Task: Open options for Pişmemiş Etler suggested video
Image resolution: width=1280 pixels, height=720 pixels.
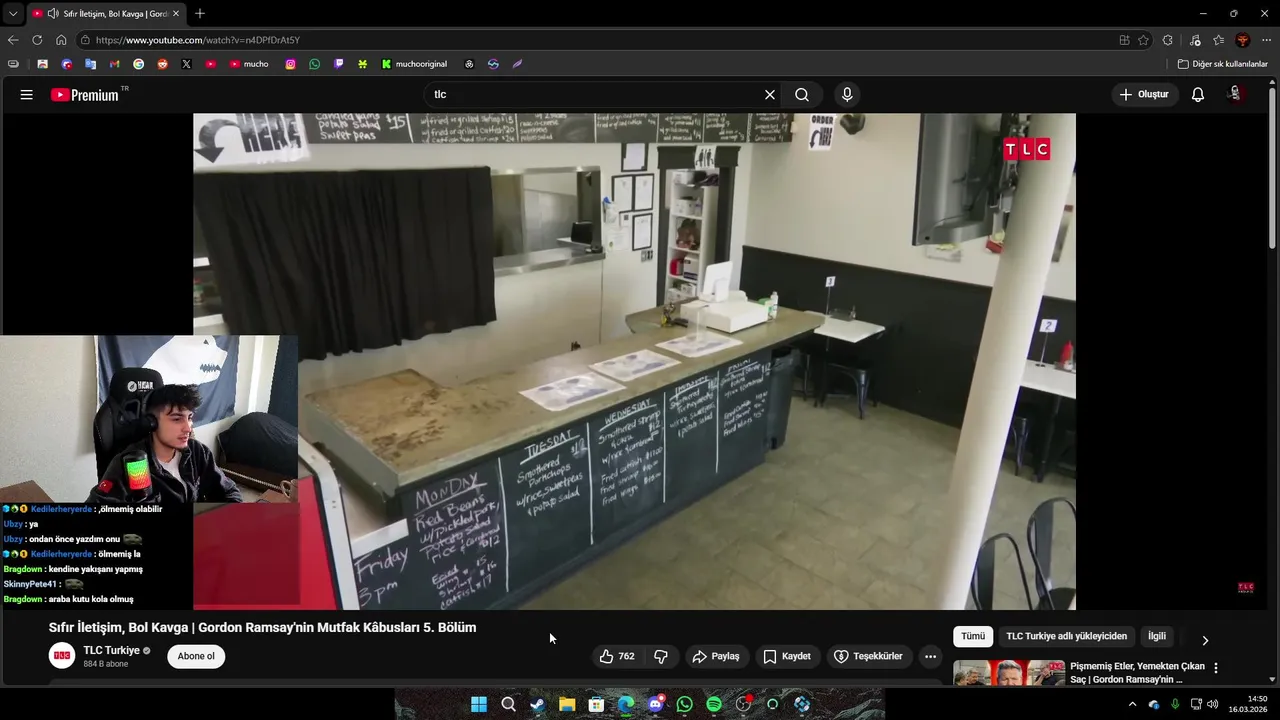Action: (x=1216, y=668)
